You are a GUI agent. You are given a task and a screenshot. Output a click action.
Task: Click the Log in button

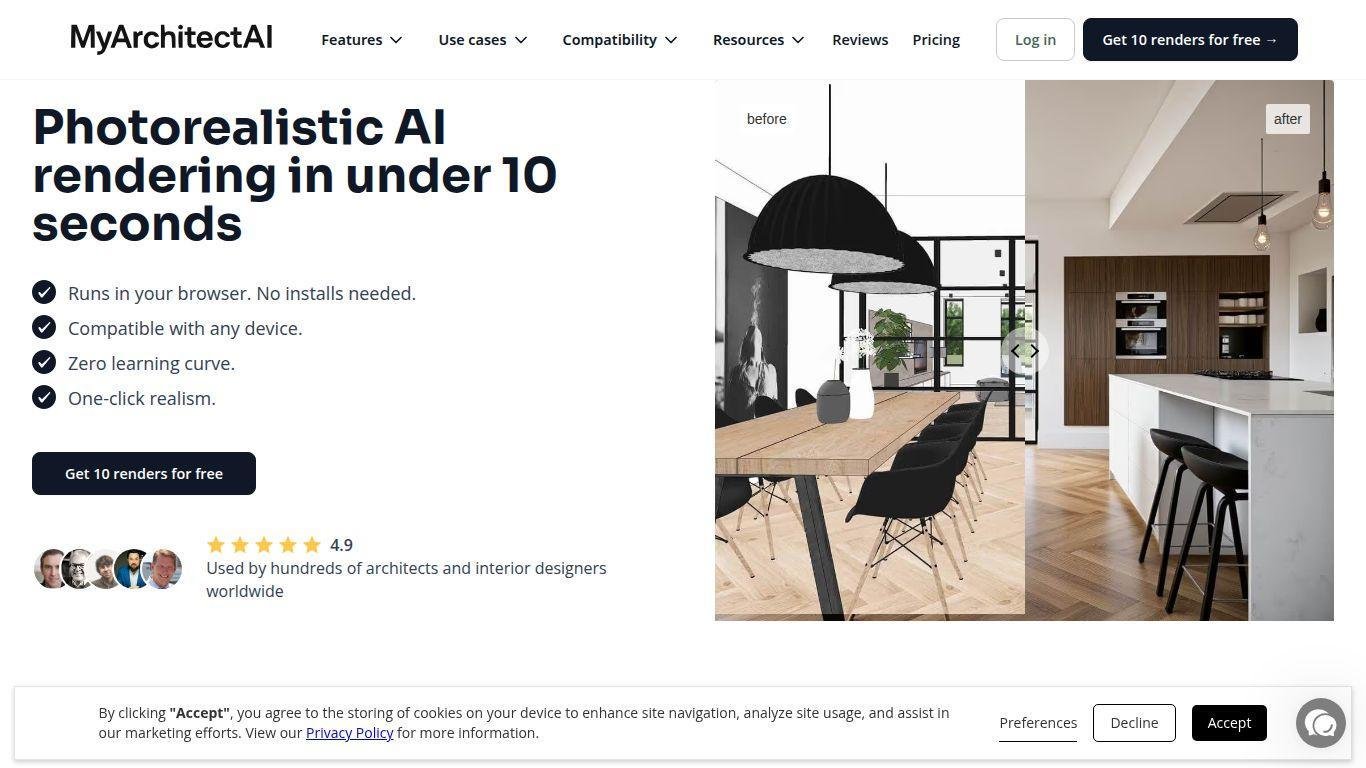pos(1035,39)
